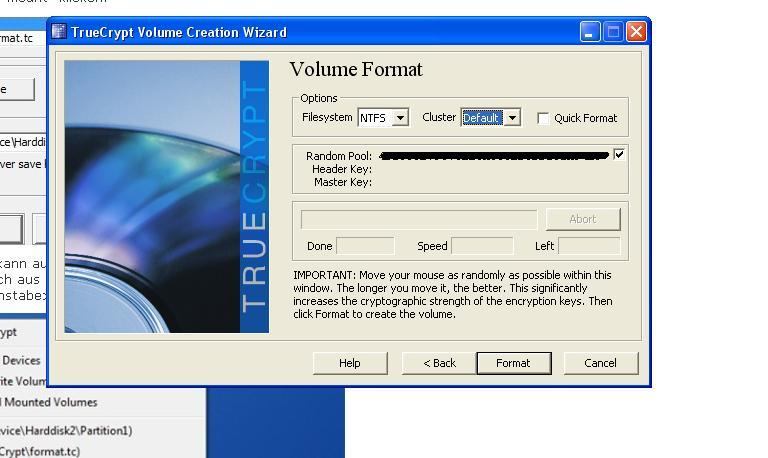
Task: Go back with the < Back button
Action: click(x=439, y=363)
